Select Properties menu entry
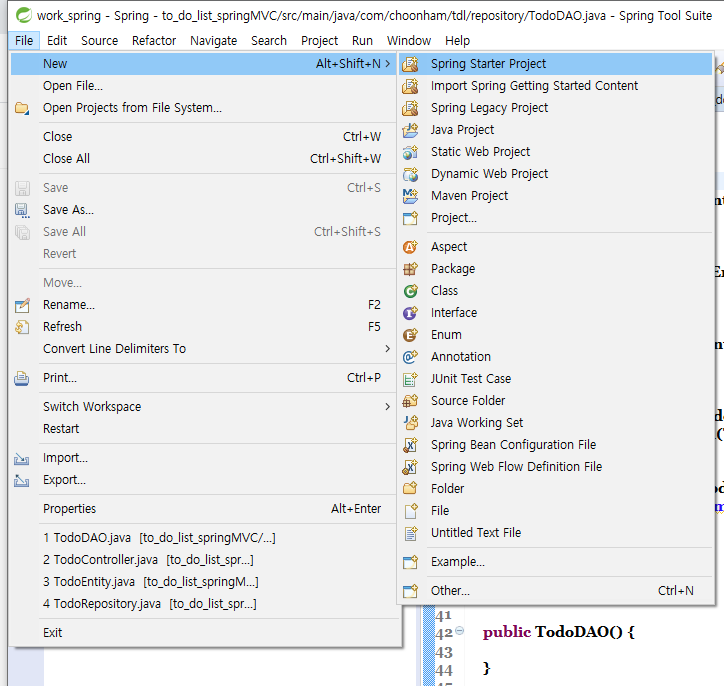Screen dimensions: 724x686 click(x=203, y=509)
